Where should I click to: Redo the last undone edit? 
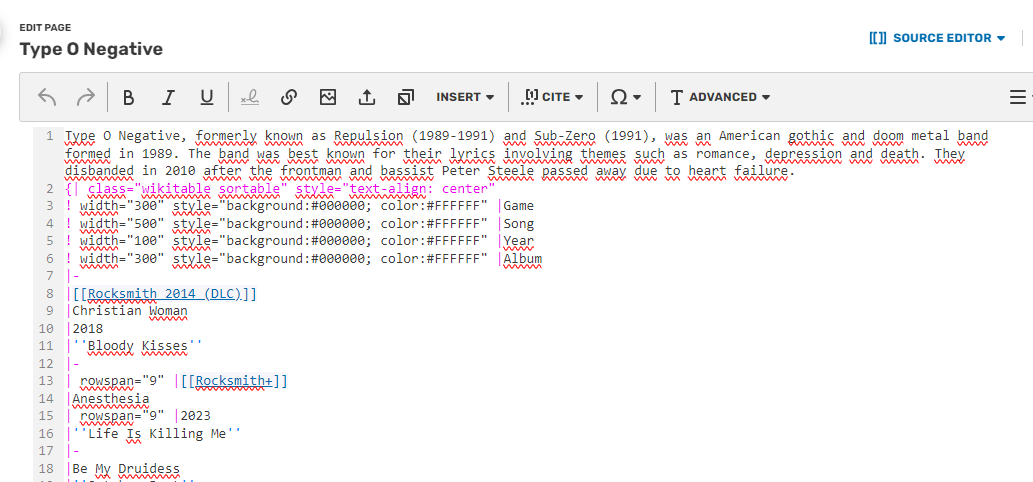click(86, 97)
